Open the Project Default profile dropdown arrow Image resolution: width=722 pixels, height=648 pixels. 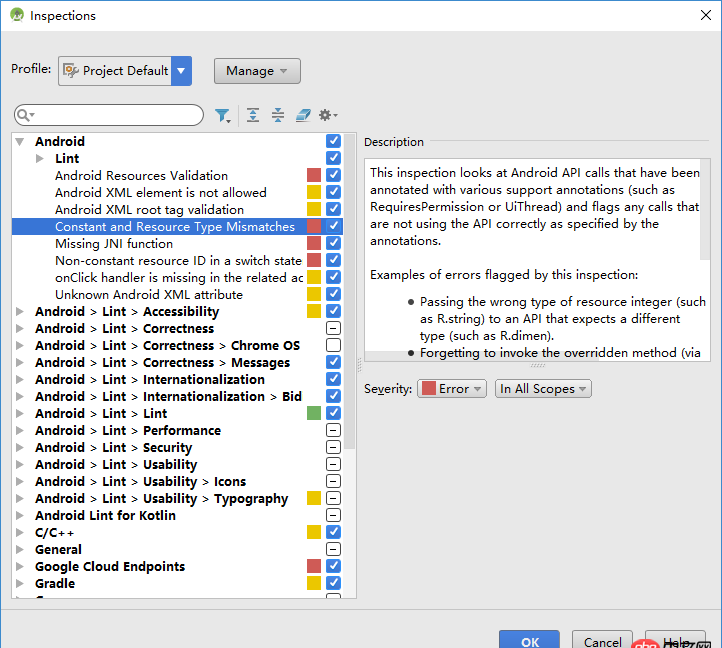tap(181, 71)
